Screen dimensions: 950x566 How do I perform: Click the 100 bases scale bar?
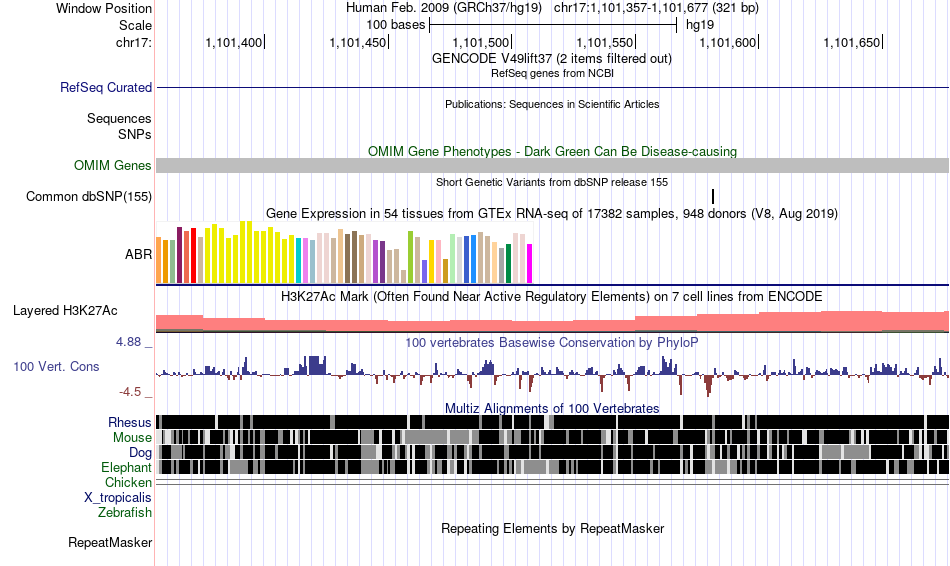[x=553, y=25]
